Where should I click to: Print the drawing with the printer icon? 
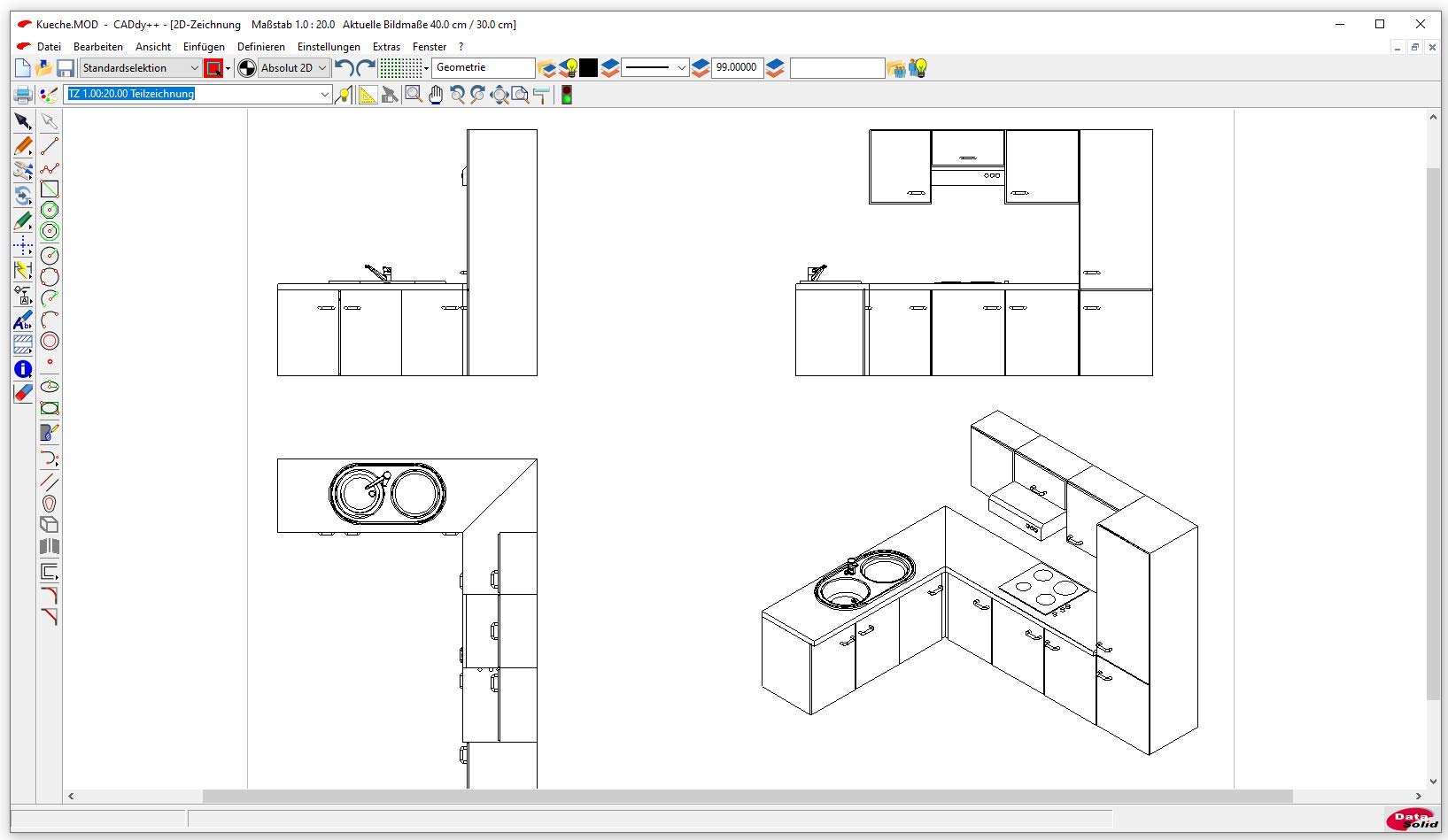click(23, 95)
